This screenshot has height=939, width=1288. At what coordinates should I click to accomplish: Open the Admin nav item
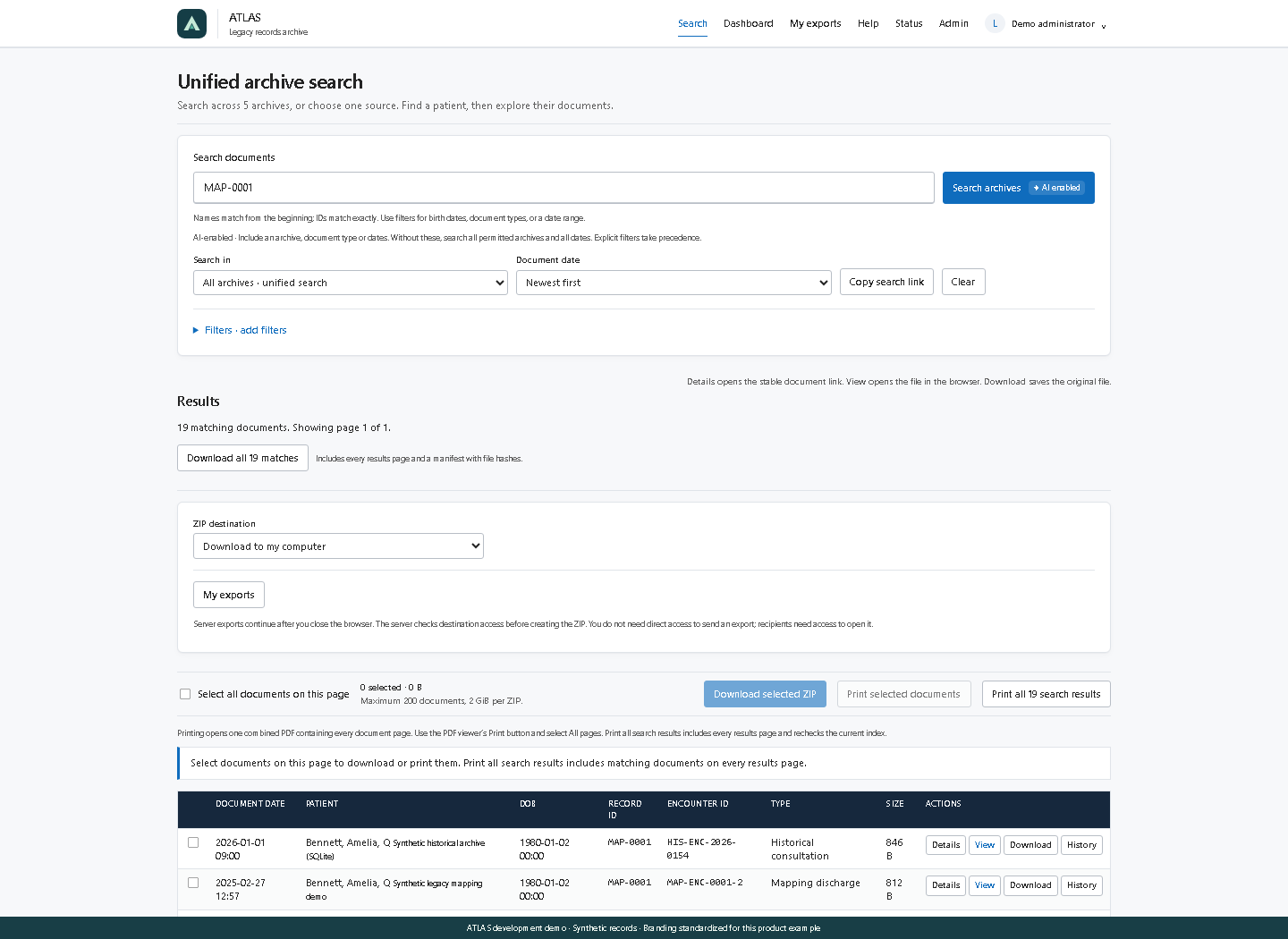click(953, 23)
